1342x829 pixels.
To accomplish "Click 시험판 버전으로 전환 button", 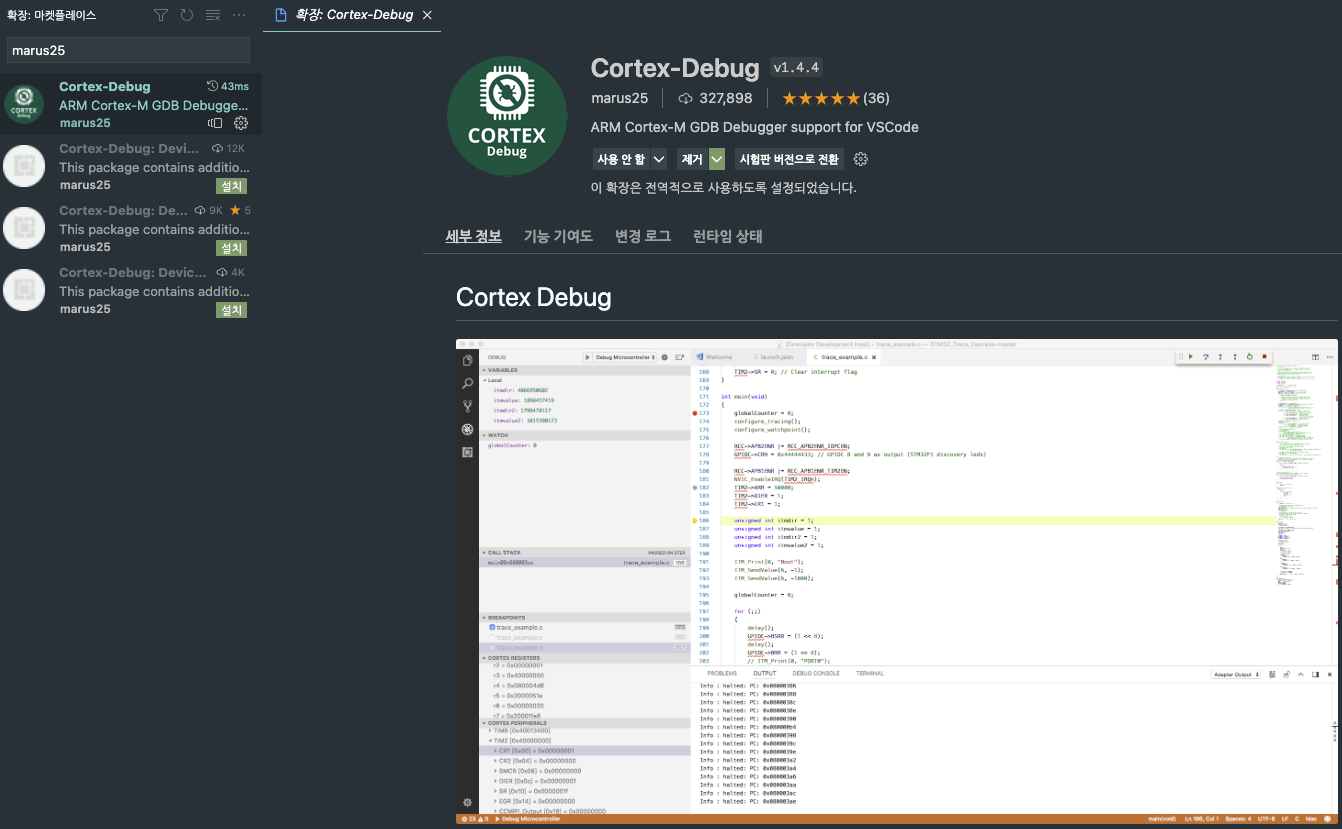I will click(789, 159).
